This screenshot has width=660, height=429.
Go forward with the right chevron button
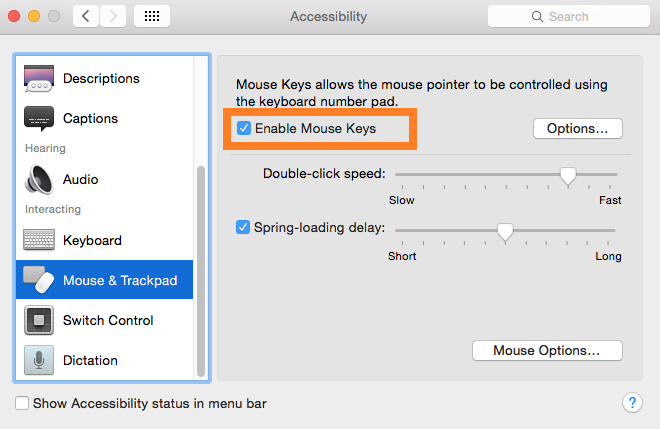(113, 17)
